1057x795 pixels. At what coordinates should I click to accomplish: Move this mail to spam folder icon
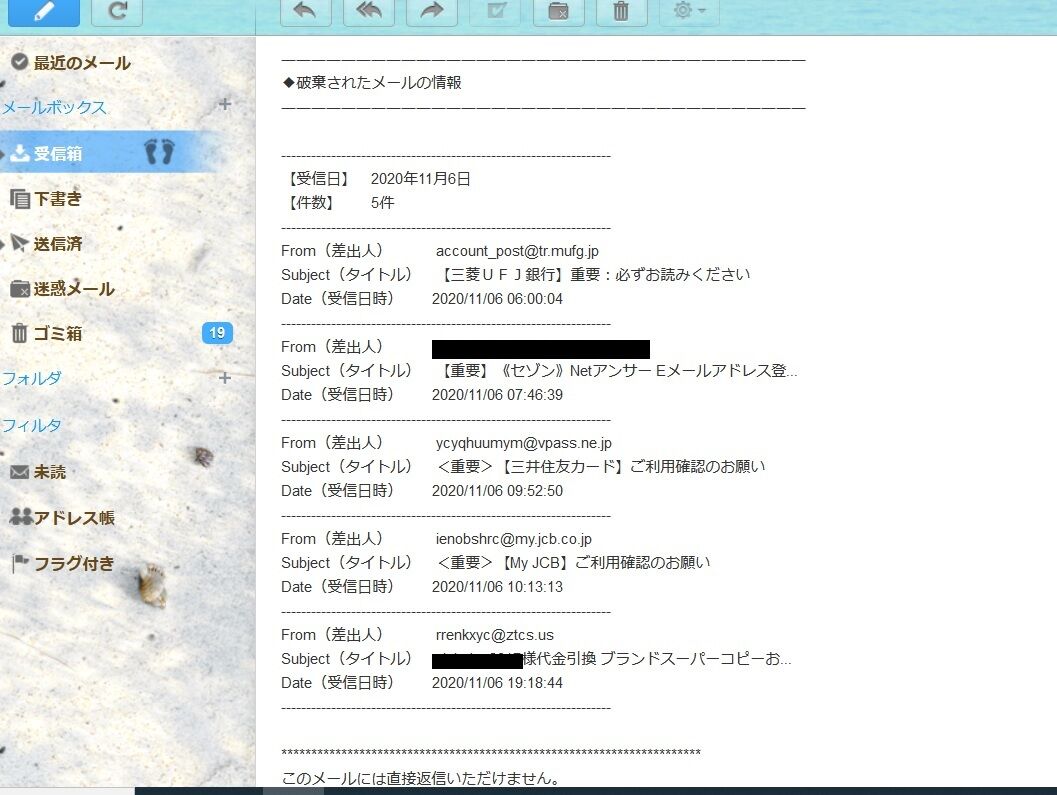click(558, 11)
